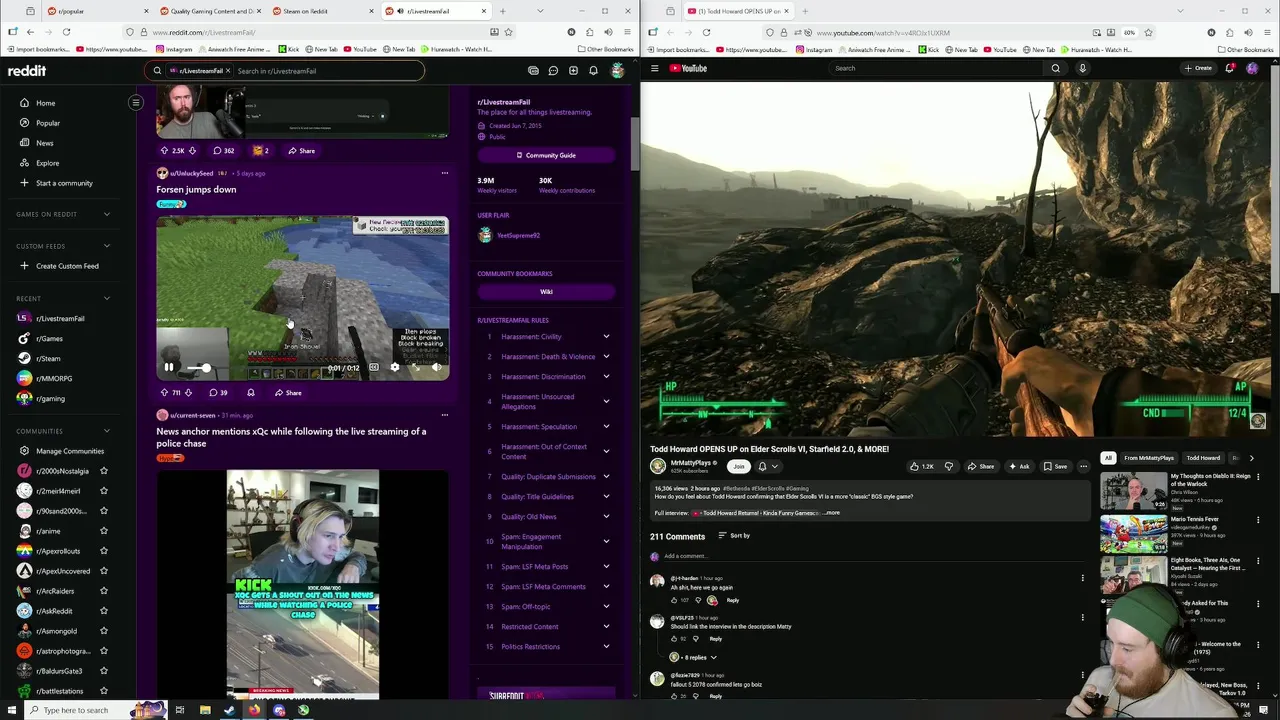1280x720 pixels.
Task: Collapse Recent sidebar section
Action: [x=107, y=298]
